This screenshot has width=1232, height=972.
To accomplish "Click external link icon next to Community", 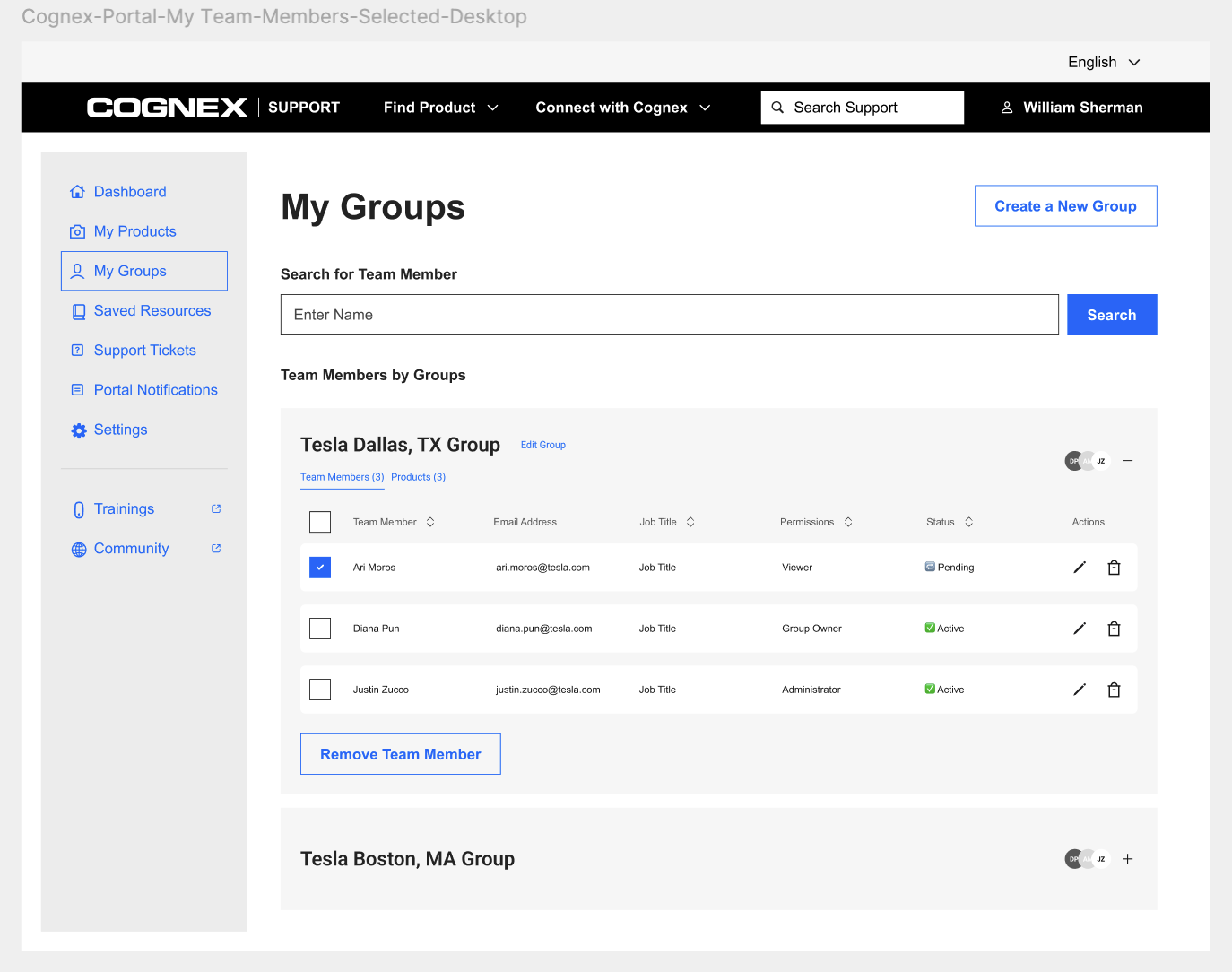I will click(216, 548).
